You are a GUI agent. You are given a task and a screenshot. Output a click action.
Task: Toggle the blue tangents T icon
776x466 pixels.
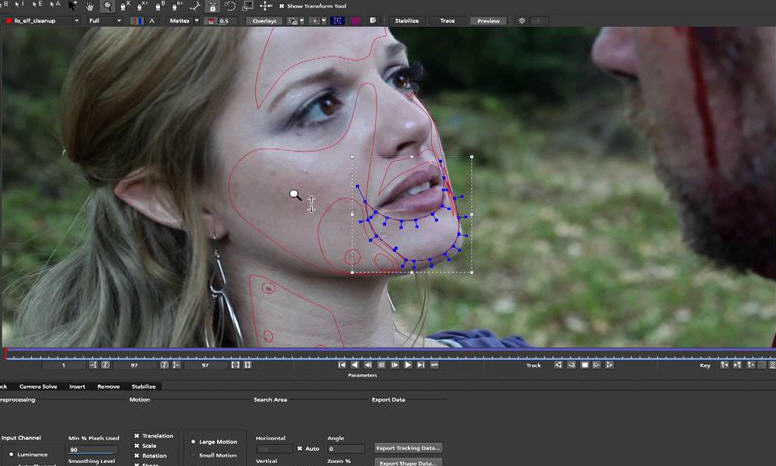[x=338, y=21]
